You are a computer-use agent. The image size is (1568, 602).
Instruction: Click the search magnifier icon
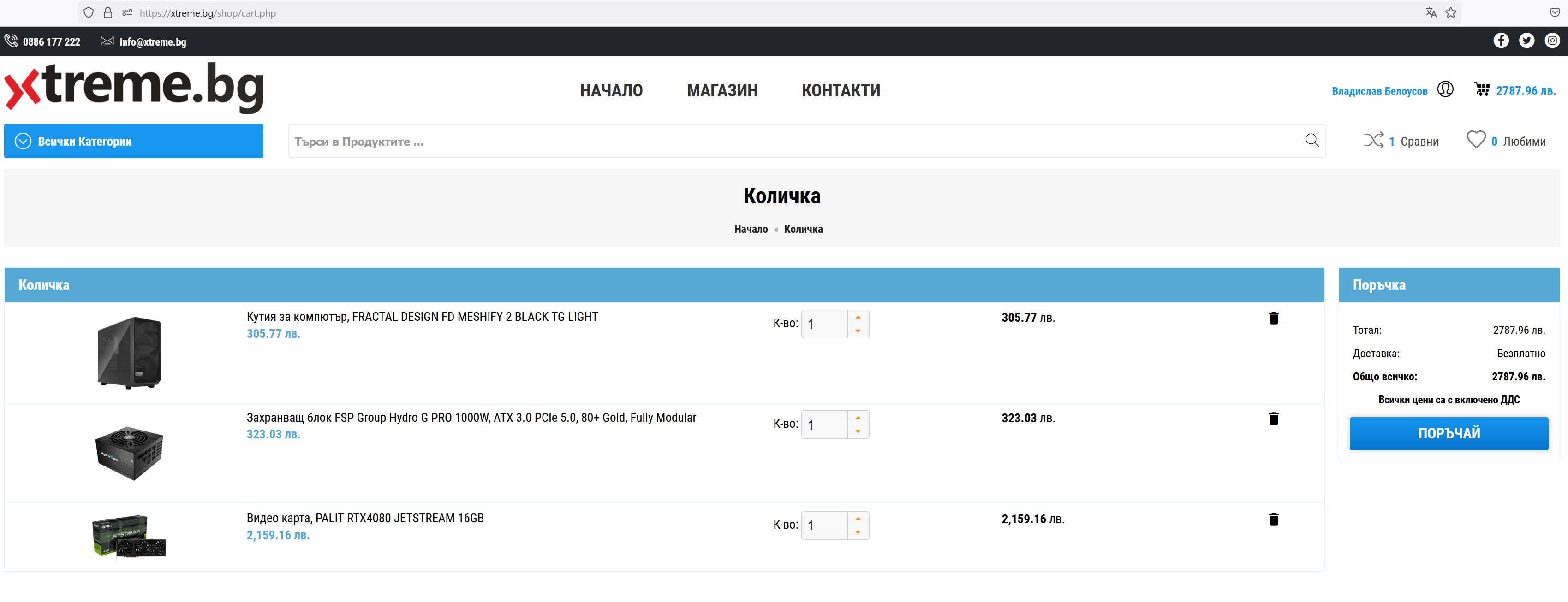pyautogui.click(x=1312, y=141)
